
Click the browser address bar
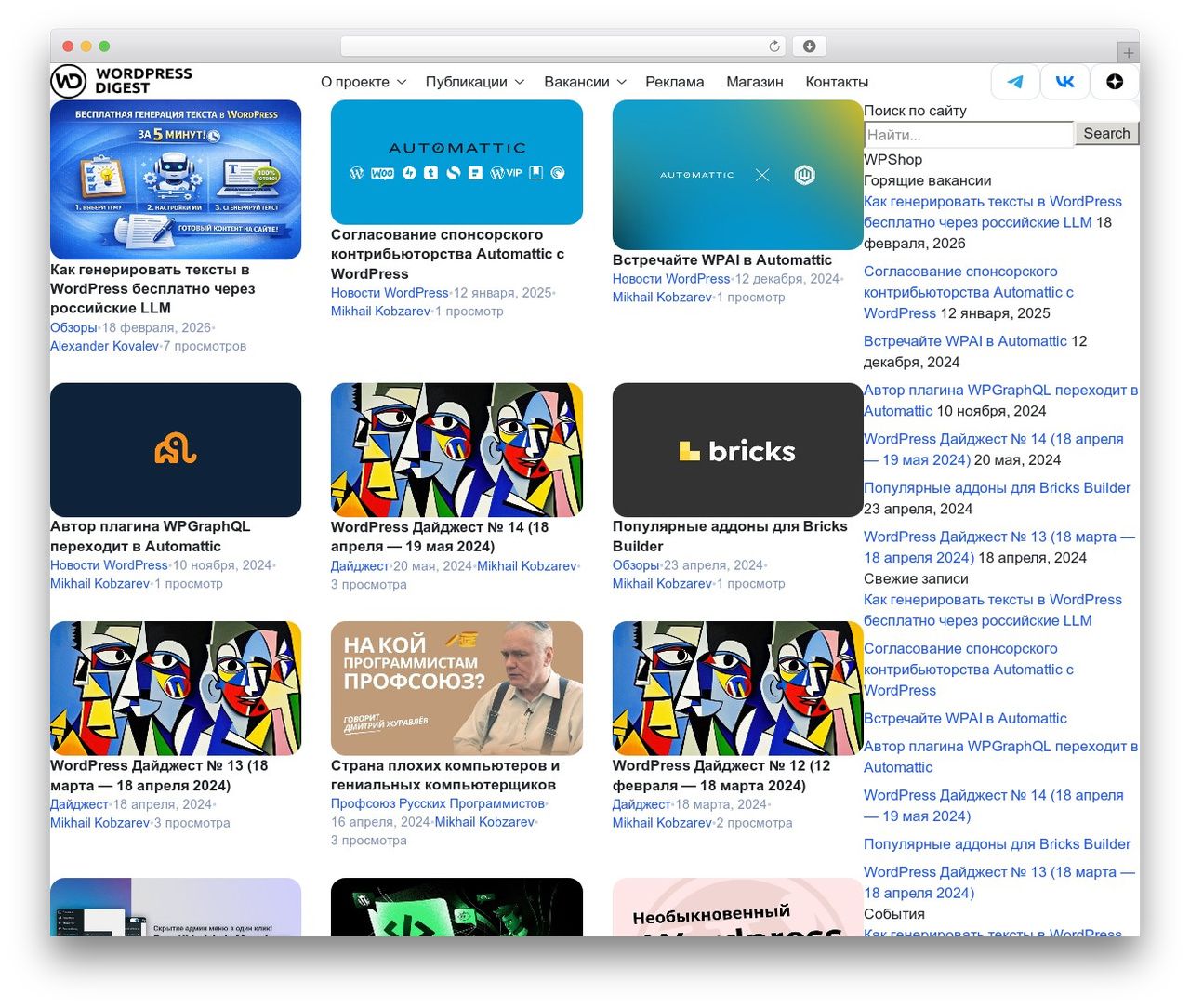tap(563, 46)
